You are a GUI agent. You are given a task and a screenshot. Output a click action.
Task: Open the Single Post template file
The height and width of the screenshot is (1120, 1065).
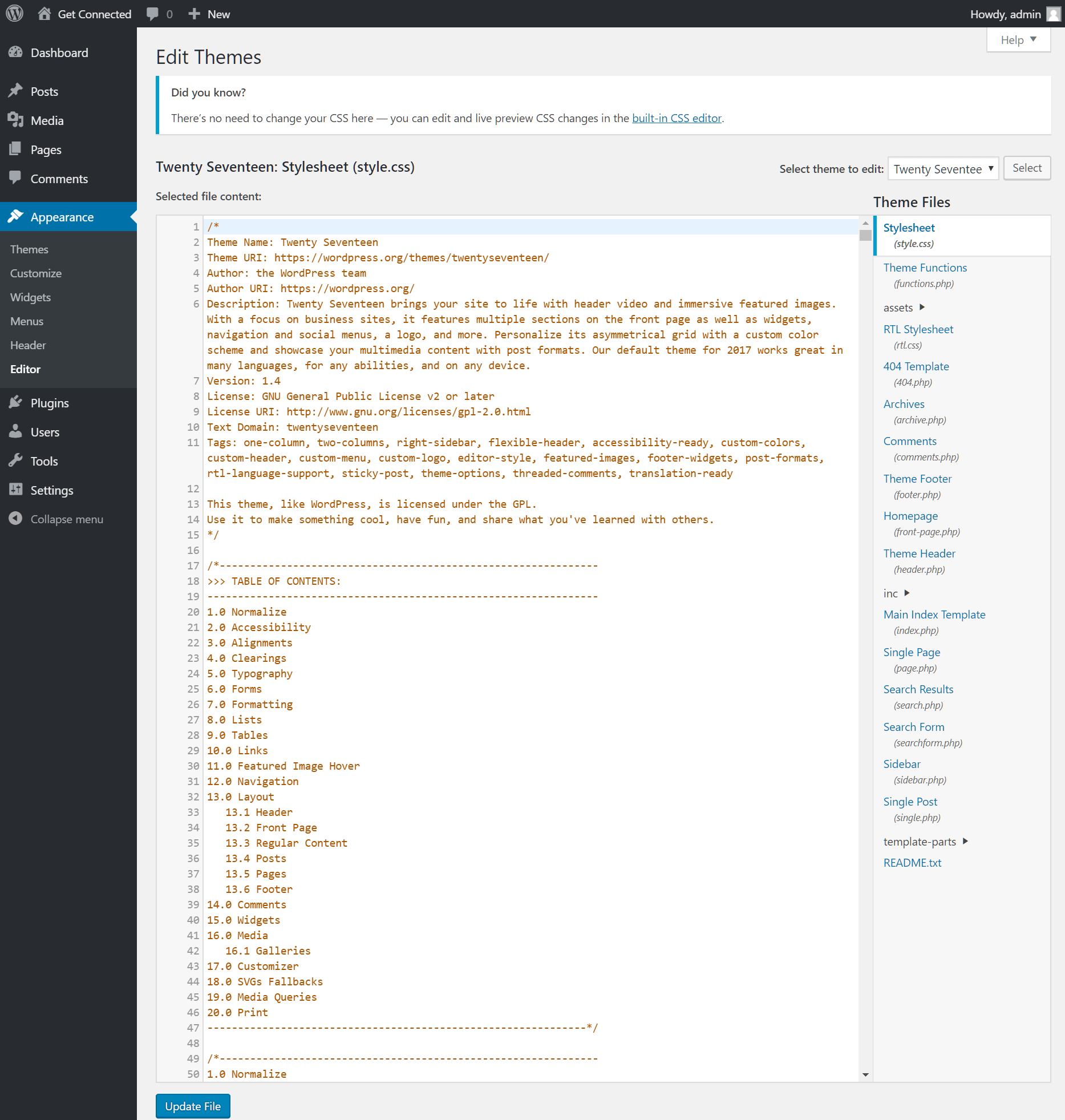[x=910, y=802]
